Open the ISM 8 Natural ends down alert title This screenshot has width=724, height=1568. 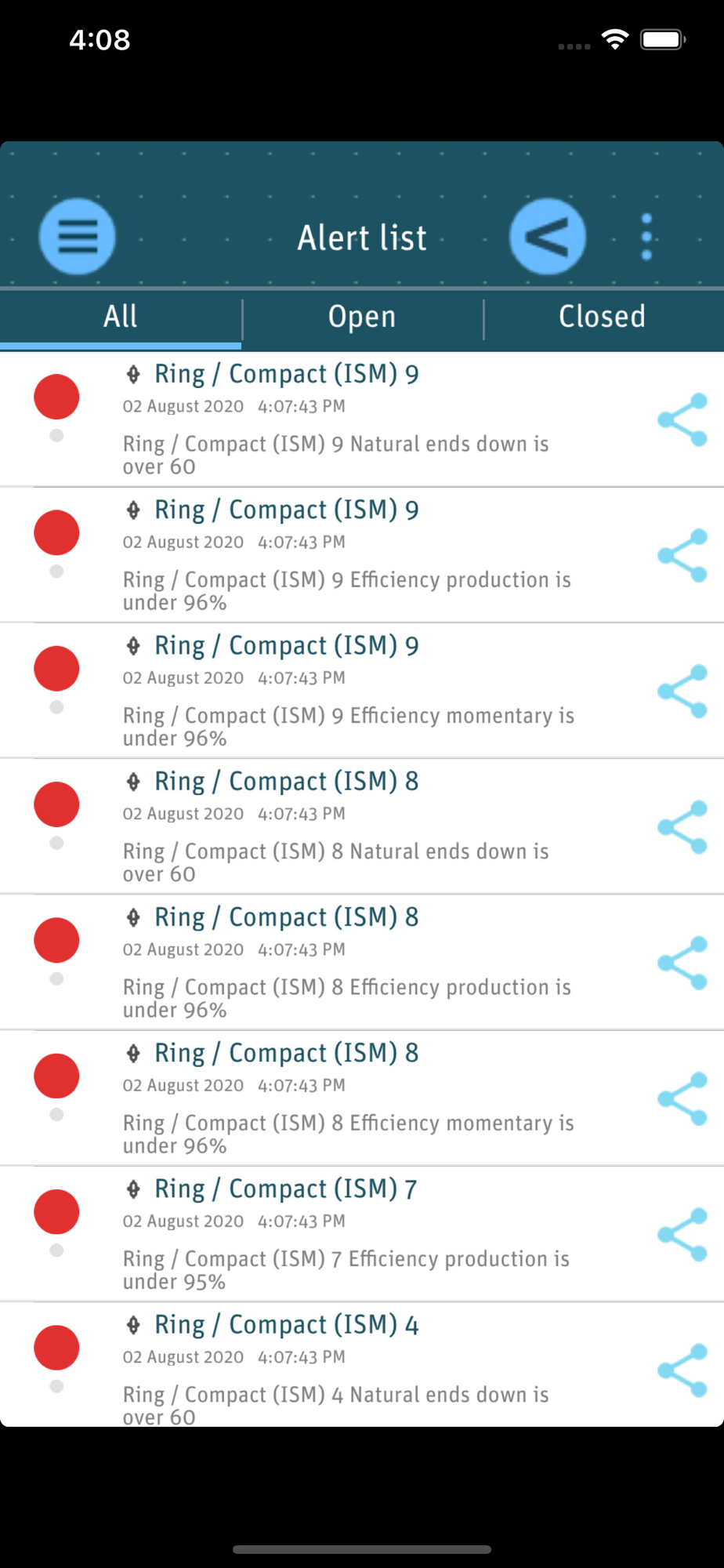pos(286,782)
